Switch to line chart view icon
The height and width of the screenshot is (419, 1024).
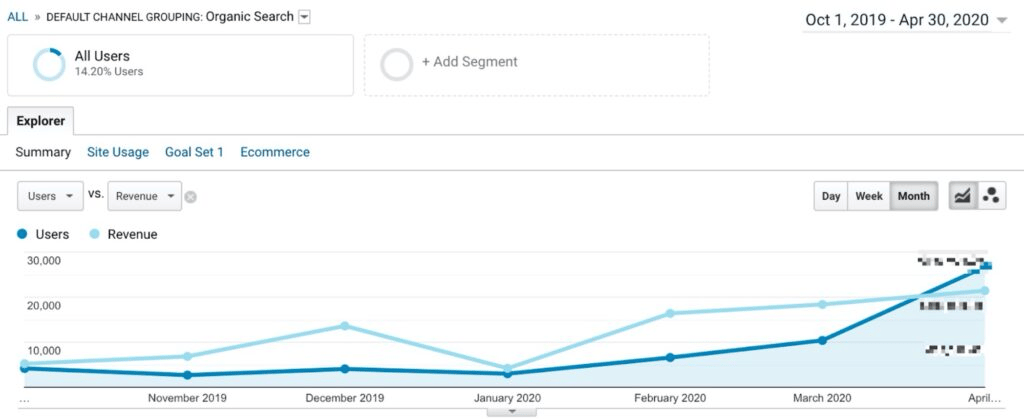(963, 196)
